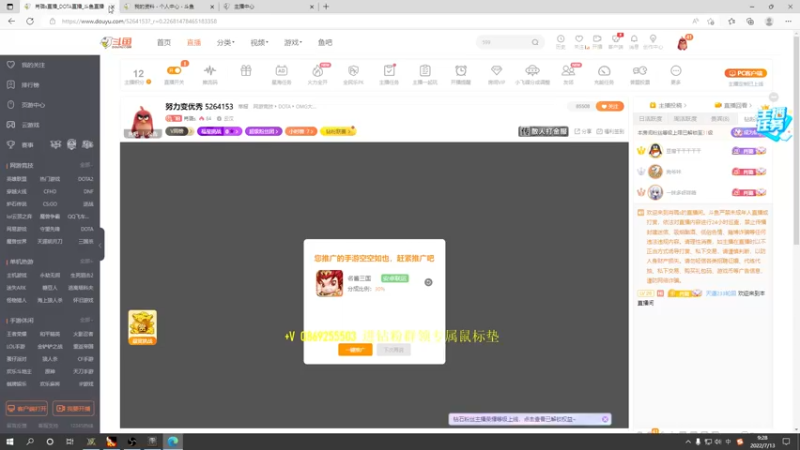The image size is (800, 450).
Task: Open the yellow tag with chevron under streamer name
Action: click(338, 131)
